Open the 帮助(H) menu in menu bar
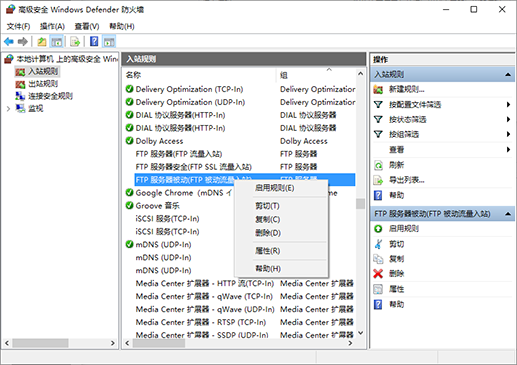This screenshot has width=517, height=365. [x=122, y=26]
